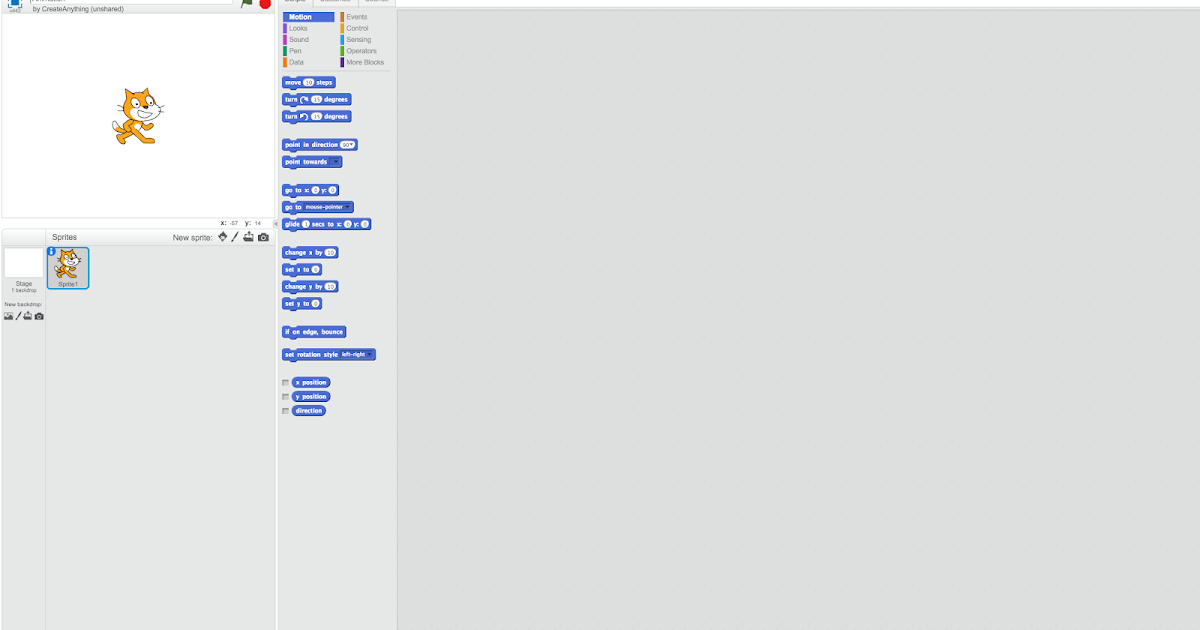Click 'direction' reporter block
The height and width of the screenshot is (630, 1200).
(309, 411)
